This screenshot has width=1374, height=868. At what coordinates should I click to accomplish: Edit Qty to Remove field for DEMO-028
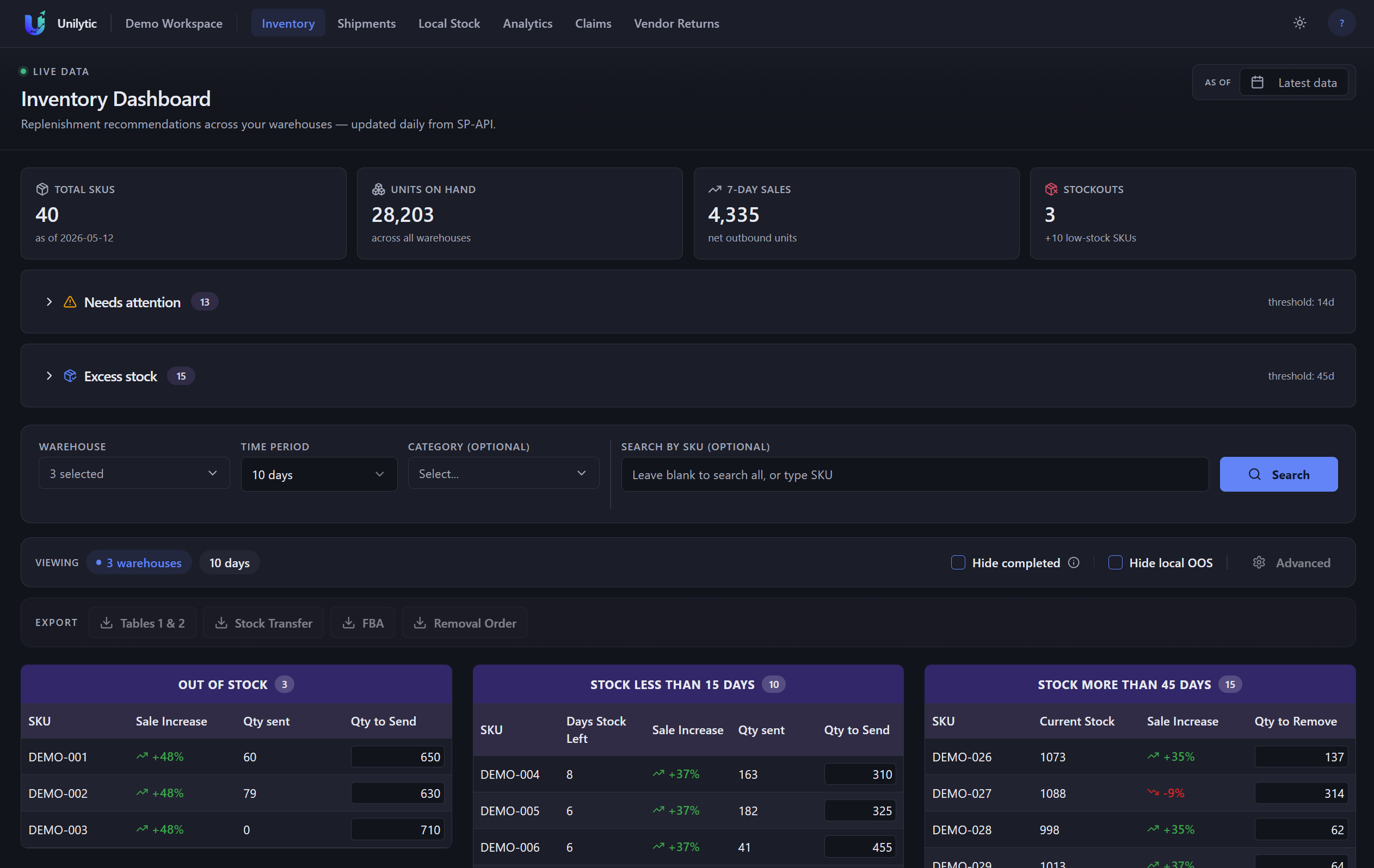point(1301,829)
